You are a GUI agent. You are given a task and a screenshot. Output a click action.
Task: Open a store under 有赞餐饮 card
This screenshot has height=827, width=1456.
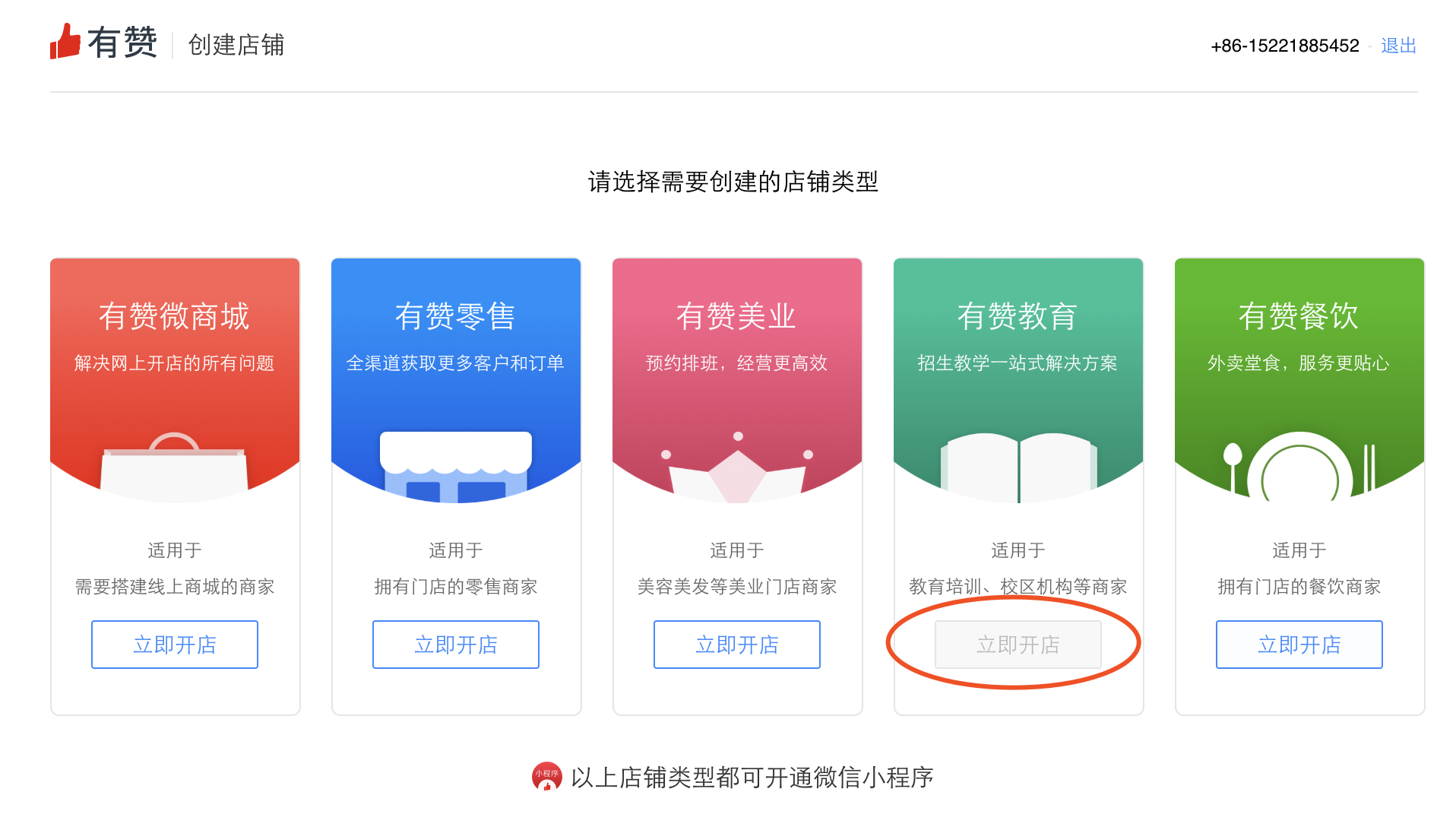click(x=1299, y=645)
